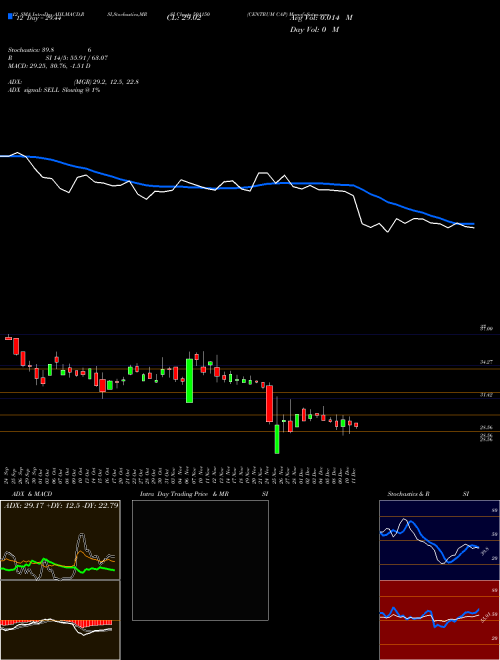This screenshot has width=500, height=660.
Task: Click the 'ADX: 29.17 +DY: 12.5 -DY: 22.79' header
Action: click(x=61, y=505)
